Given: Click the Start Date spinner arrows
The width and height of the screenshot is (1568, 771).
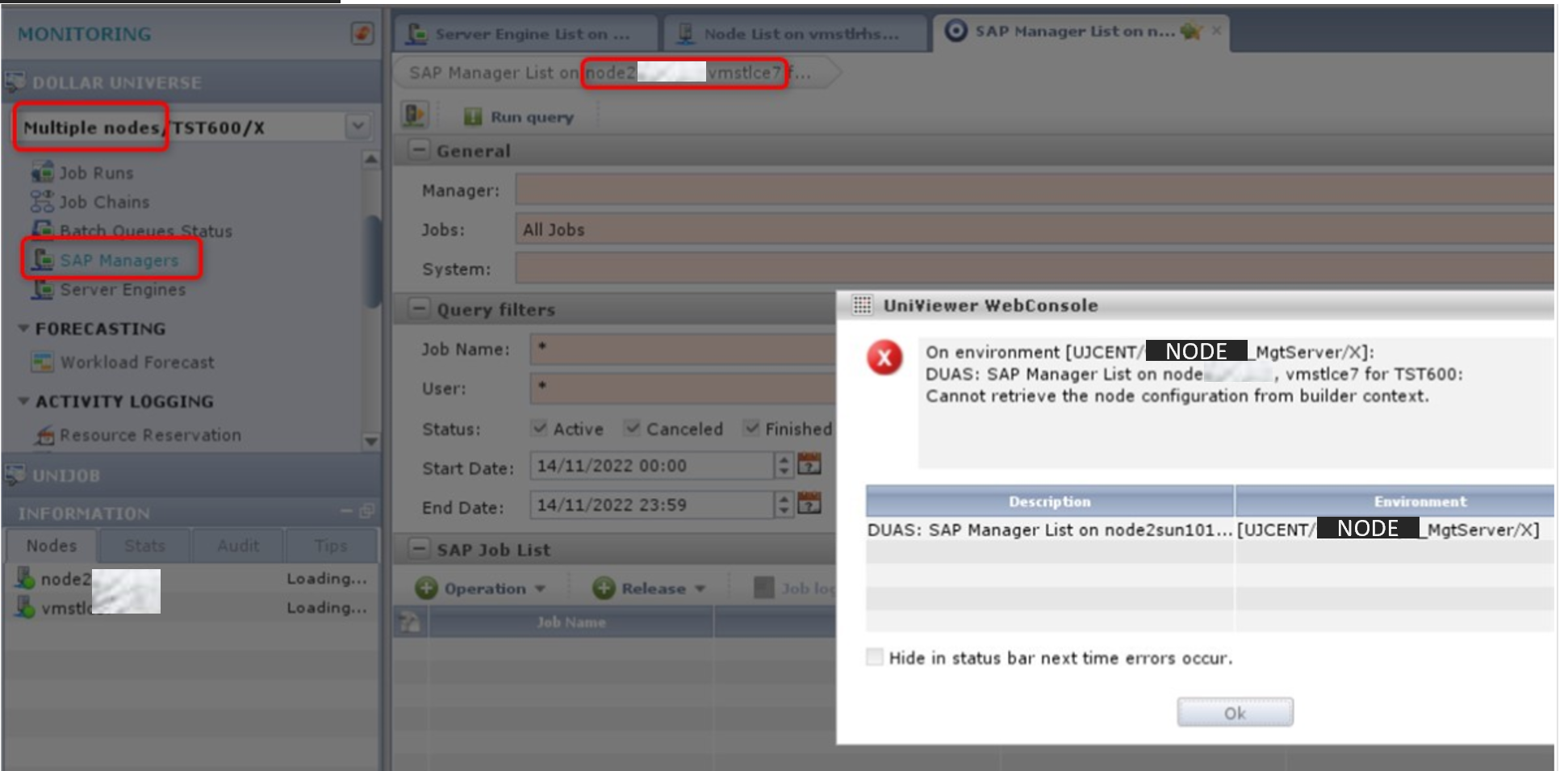Looking at the screenshot, I should click(784, 465).
